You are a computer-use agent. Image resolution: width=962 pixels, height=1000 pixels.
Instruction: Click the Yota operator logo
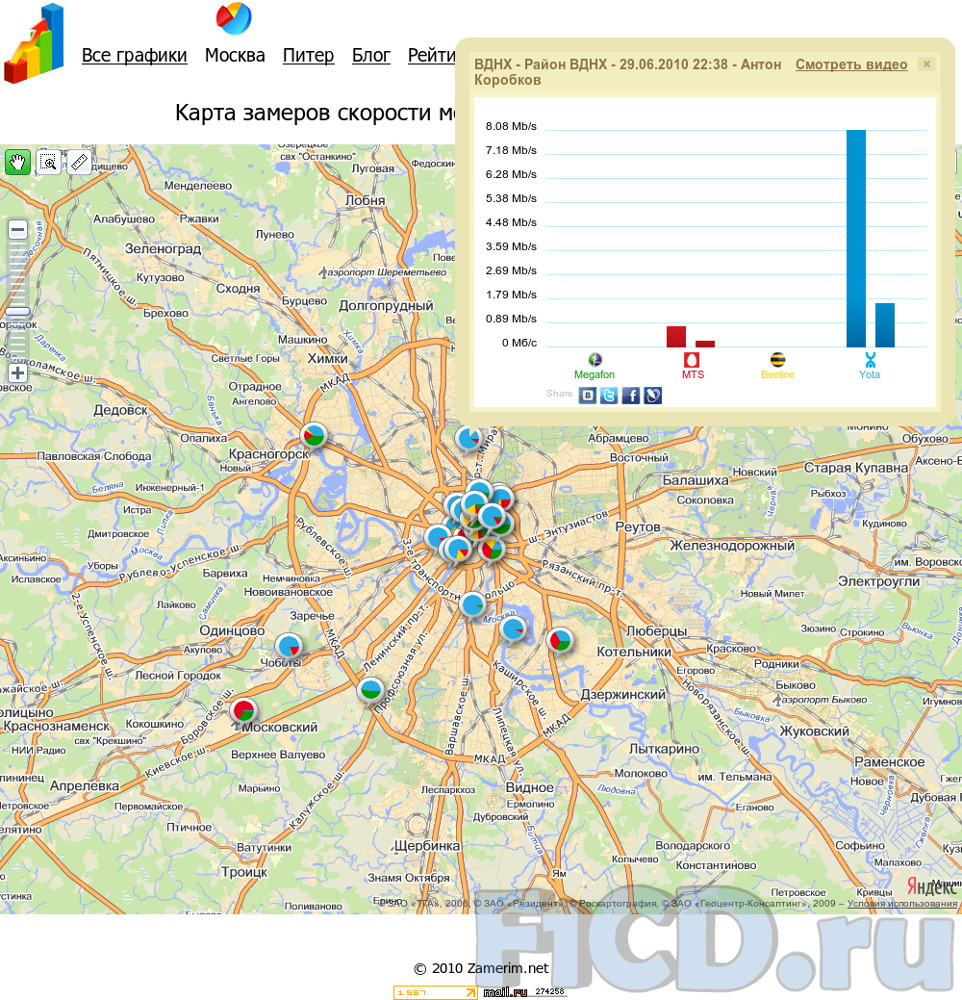click(870, 360)
